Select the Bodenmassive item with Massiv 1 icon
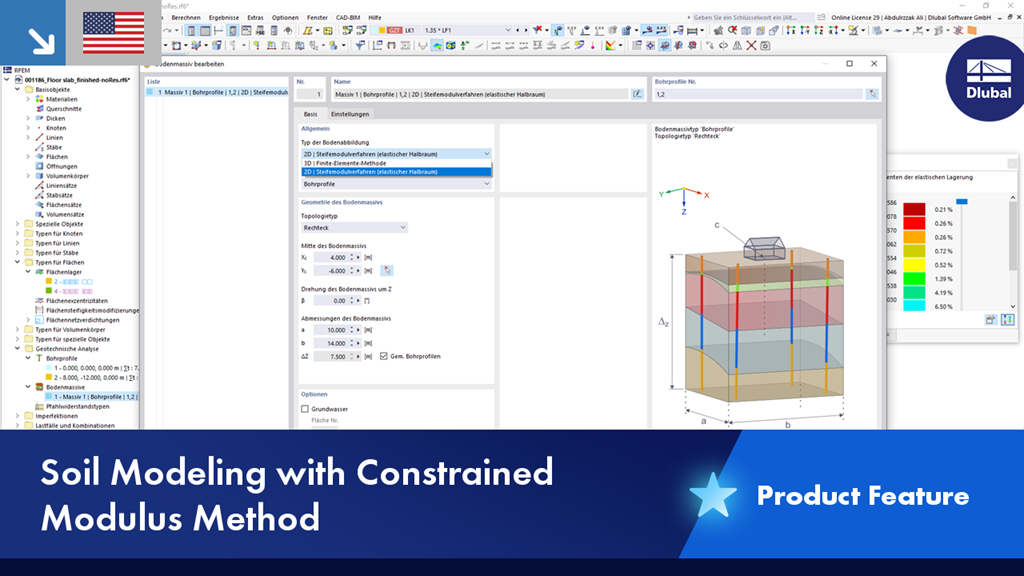The height and width of the screenshot is (576, 1024). coord(50,397)
